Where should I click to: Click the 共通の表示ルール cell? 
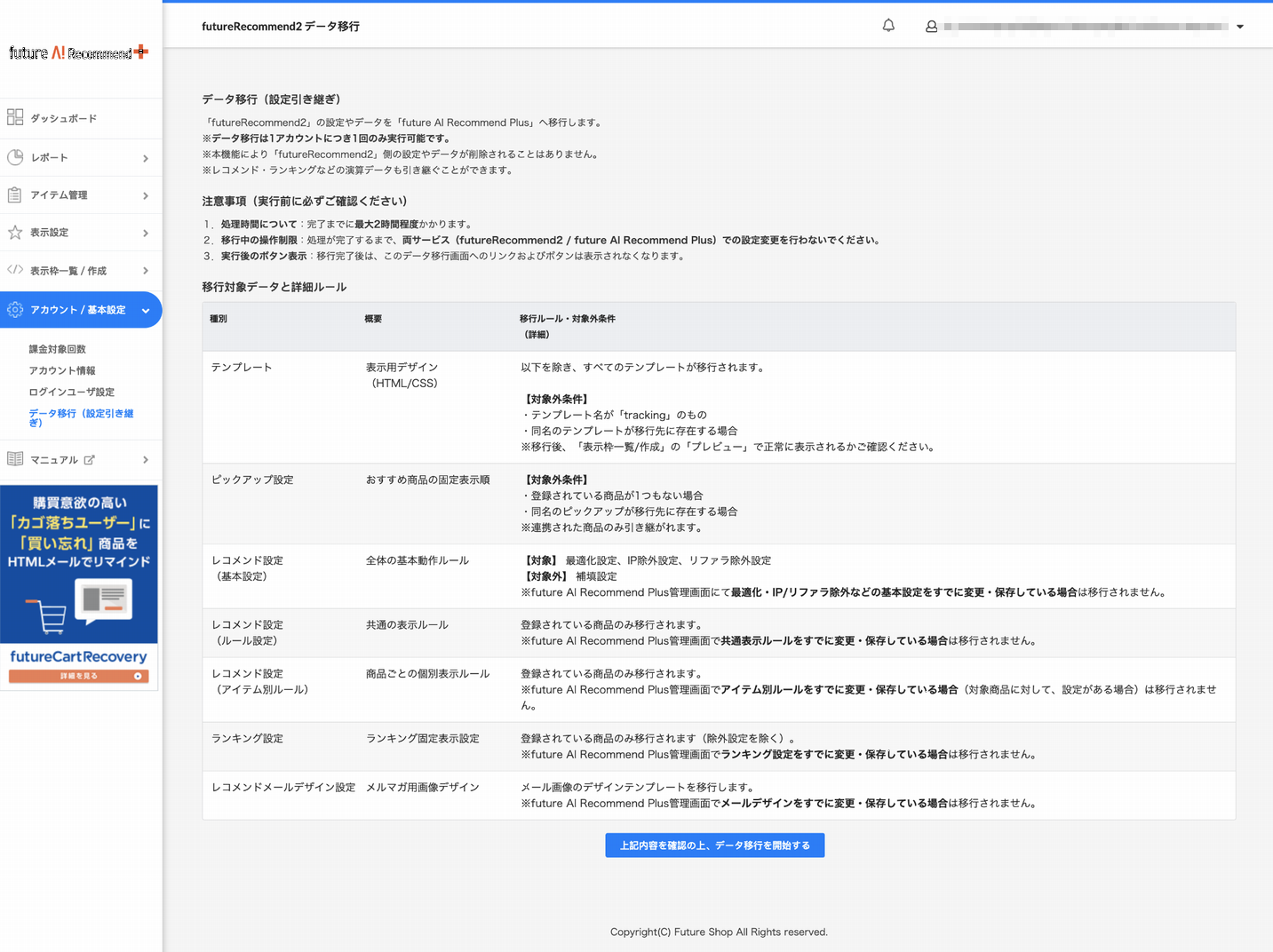coord(407,625)
